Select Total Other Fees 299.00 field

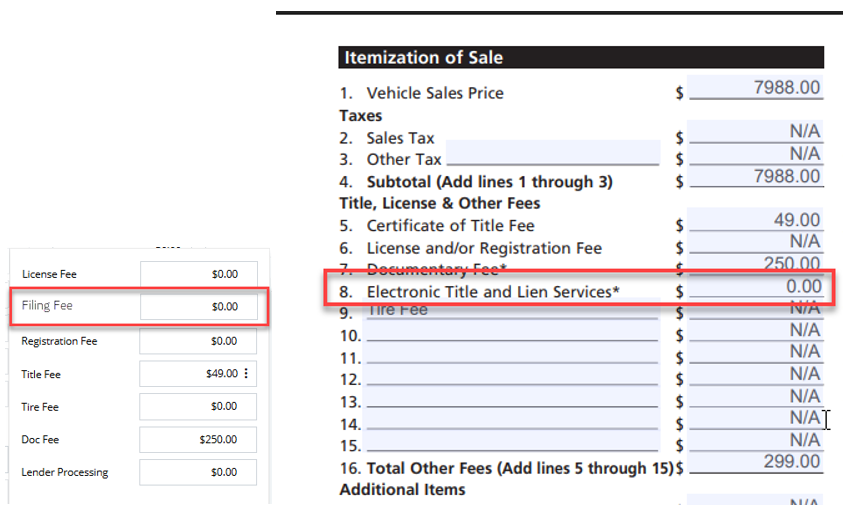click(x=755, y=462)
